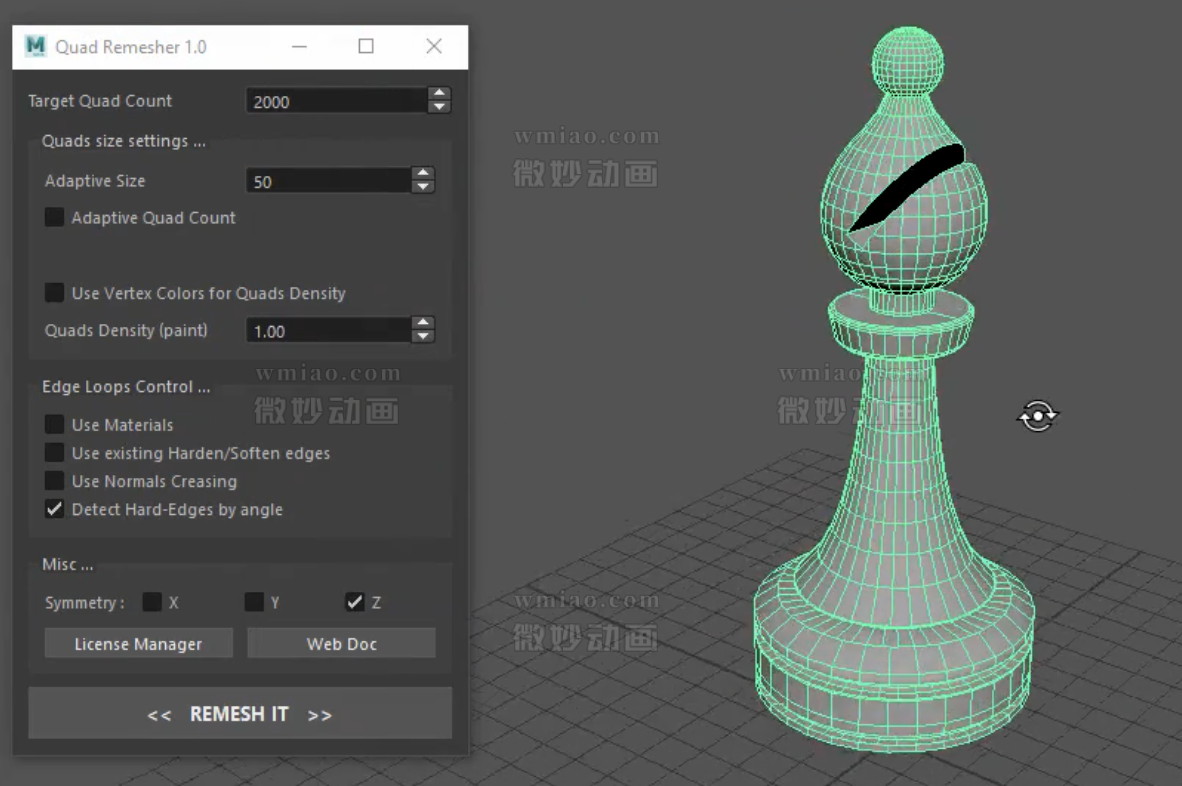Click the rotate manipulator icon in the viewport
This screenshot has height=786, width=1182.
point(1038,414)
